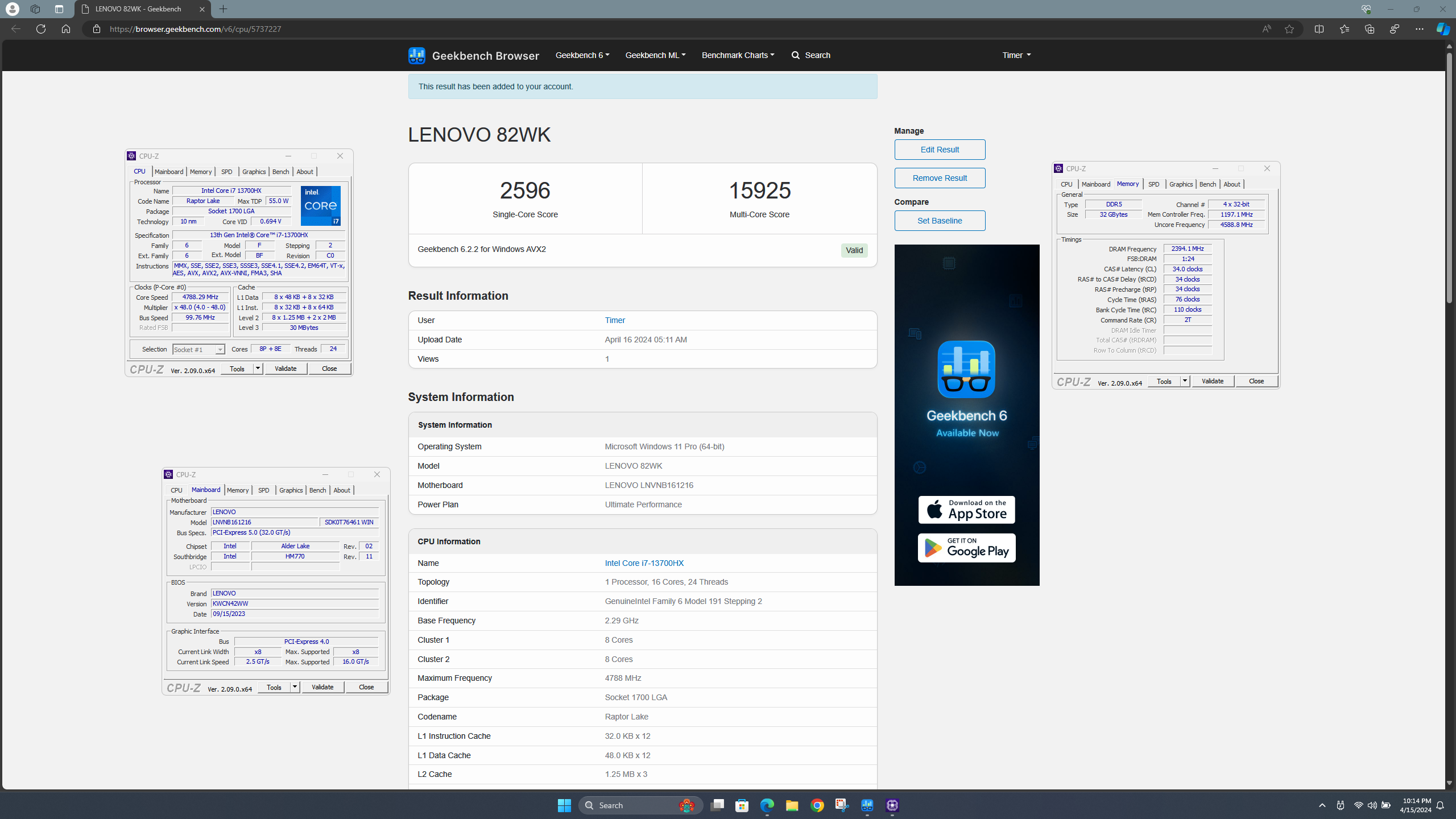Add page to favorites star icon

[x=1289, y=29]
